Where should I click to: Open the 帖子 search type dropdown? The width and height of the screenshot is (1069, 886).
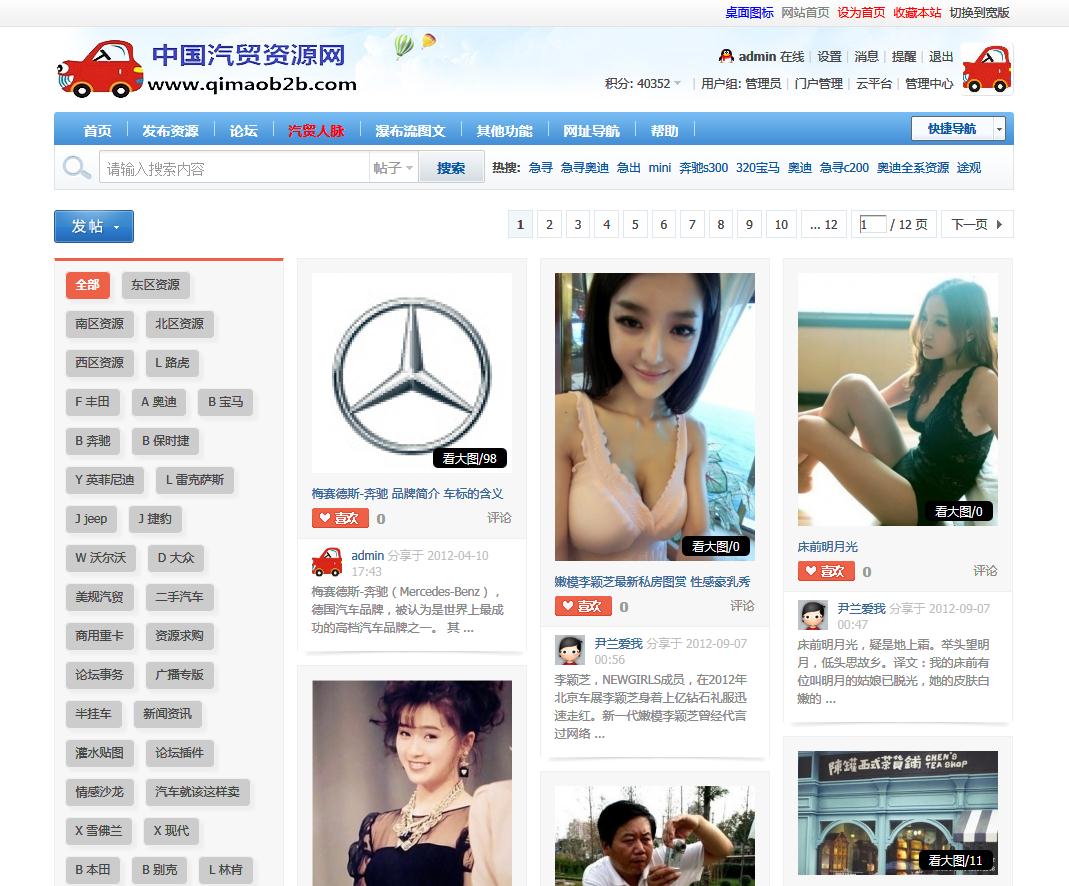[x=395, y=166]
